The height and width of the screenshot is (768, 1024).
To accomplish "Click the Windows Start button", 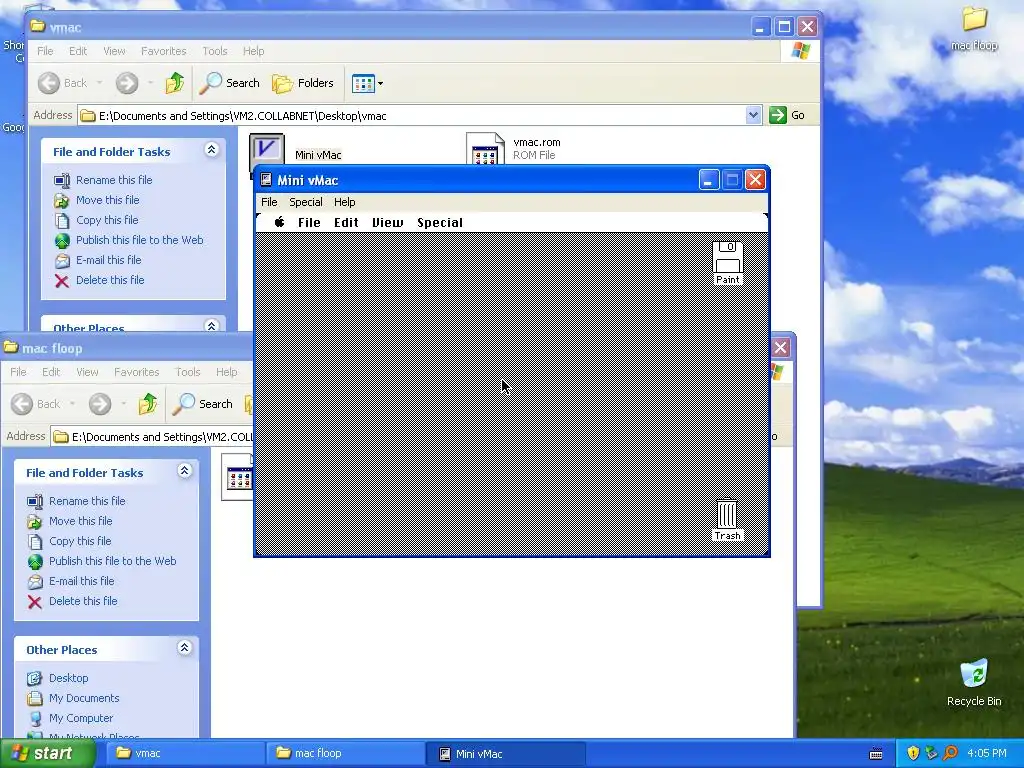I will tap(47, 754).
